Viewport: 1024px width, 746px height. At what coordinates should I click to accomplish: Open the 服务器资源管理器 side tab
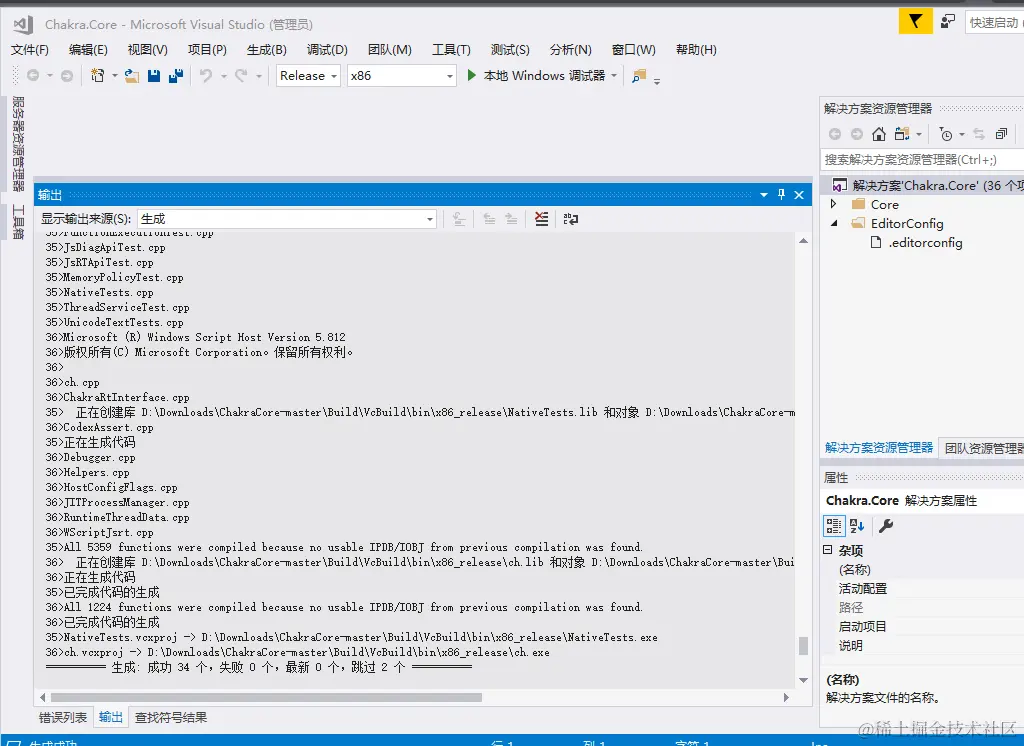[x=18, y=144]
